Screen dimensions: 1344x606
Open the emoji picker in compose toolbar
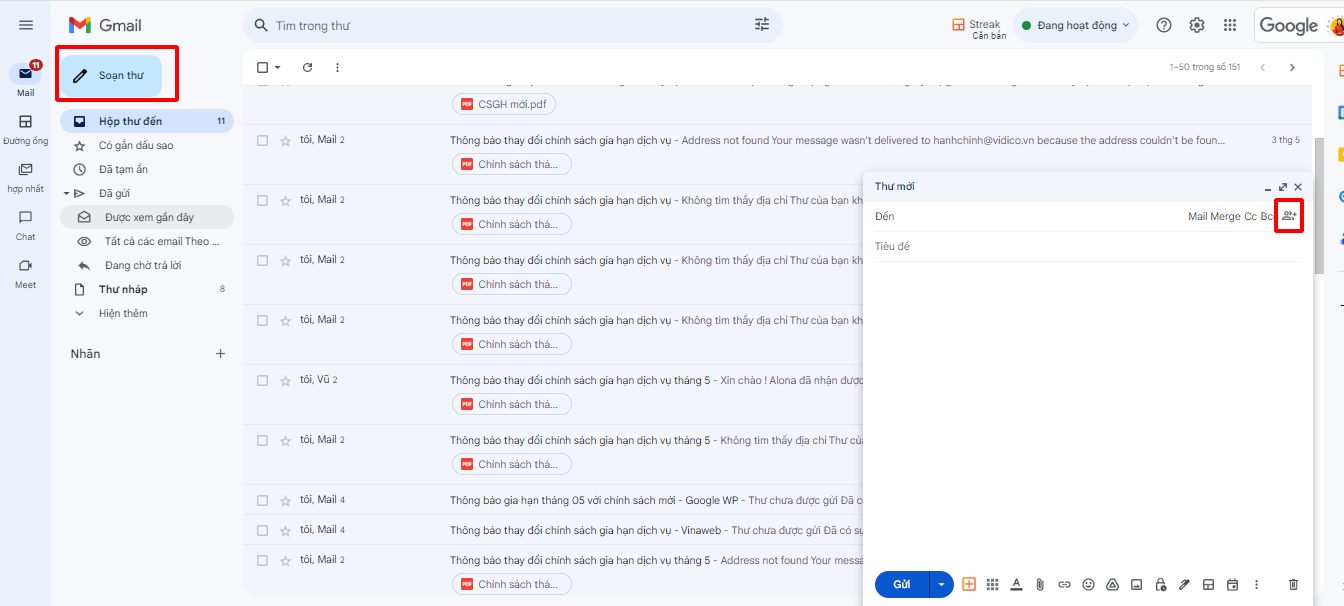coord(1088,584)
